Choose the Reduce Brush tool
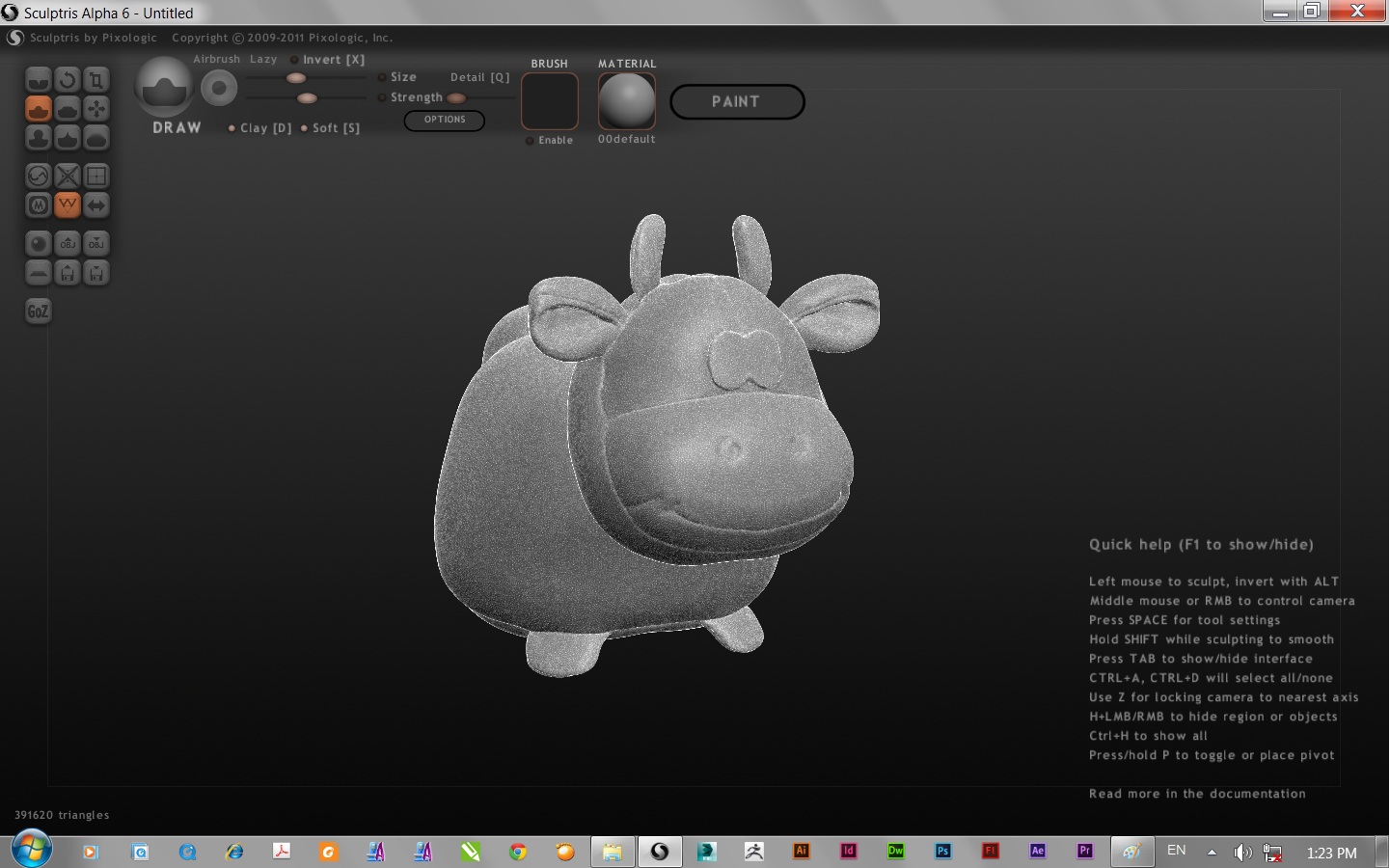Viewport: 1390px width, 868px height. tap(39, 176)
